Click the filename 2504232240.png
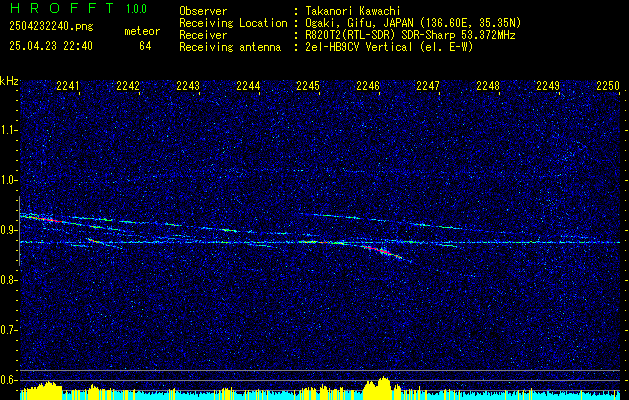The image size is (629, 400). tap(51, 27)
